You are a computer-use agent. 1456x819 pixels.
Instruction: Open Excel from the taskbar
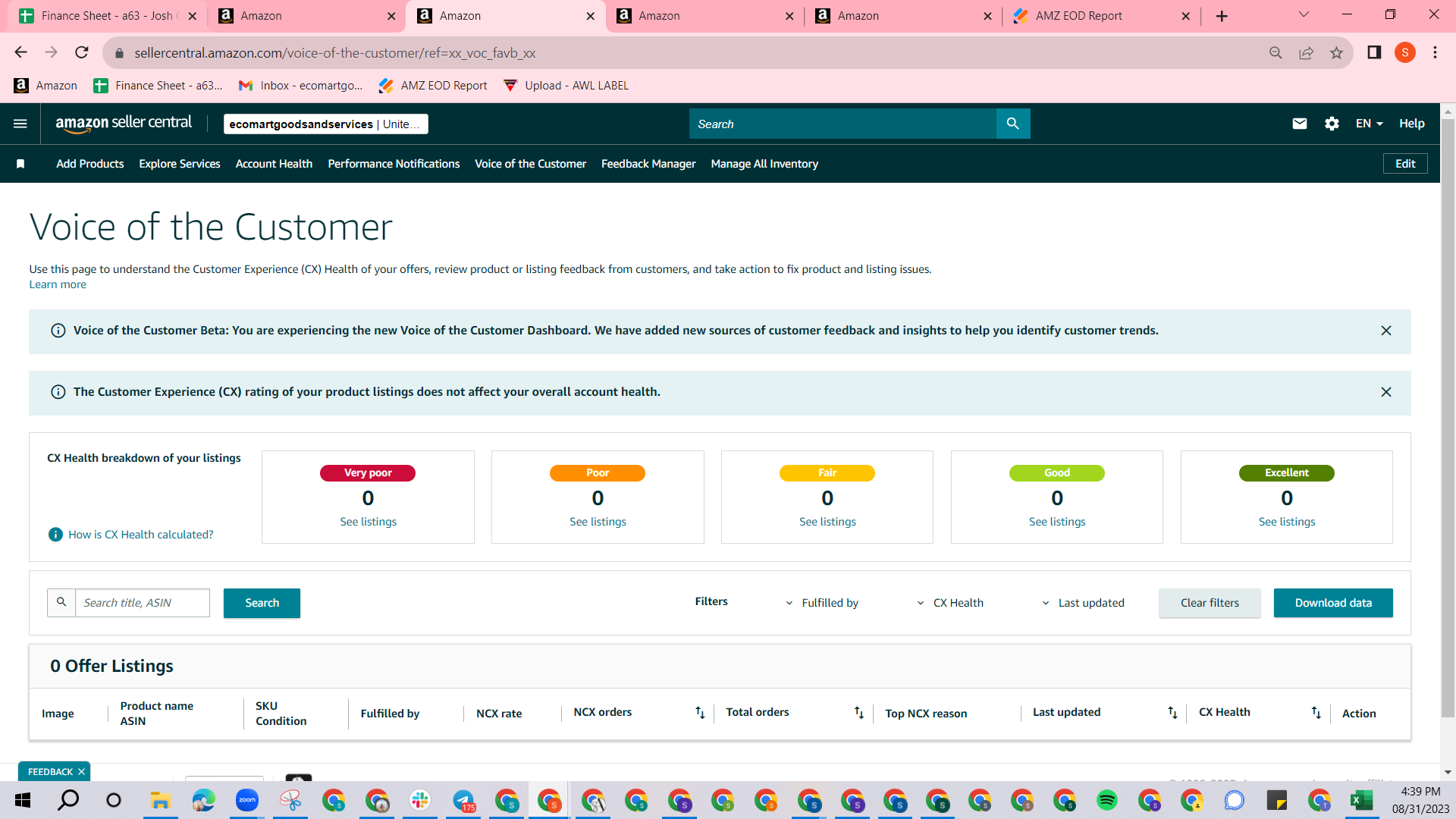(1362, 800)
